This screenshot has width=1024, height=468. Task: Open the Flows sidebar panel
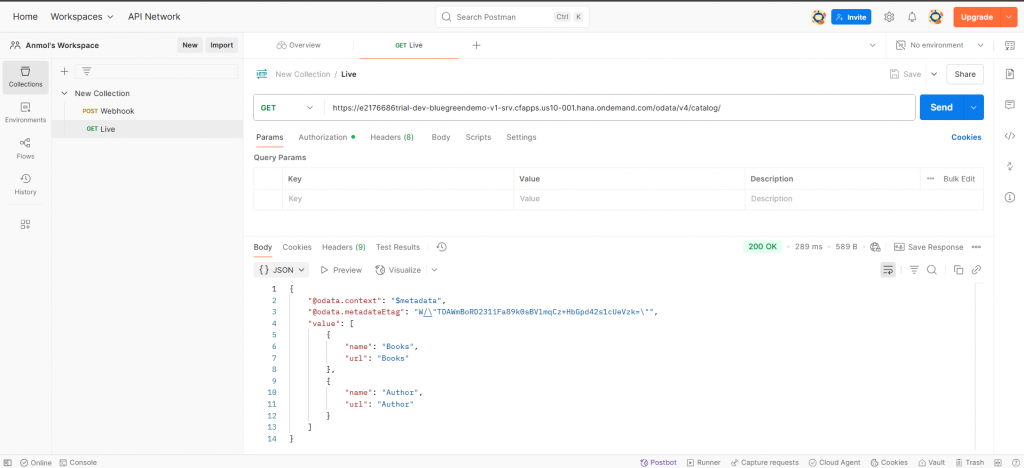pos(25,149)
